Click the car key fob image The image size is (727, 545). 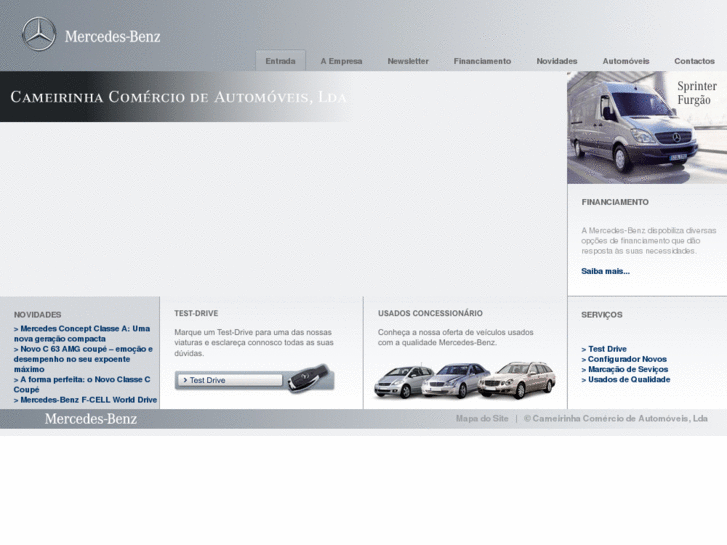[x=310, y=378]
